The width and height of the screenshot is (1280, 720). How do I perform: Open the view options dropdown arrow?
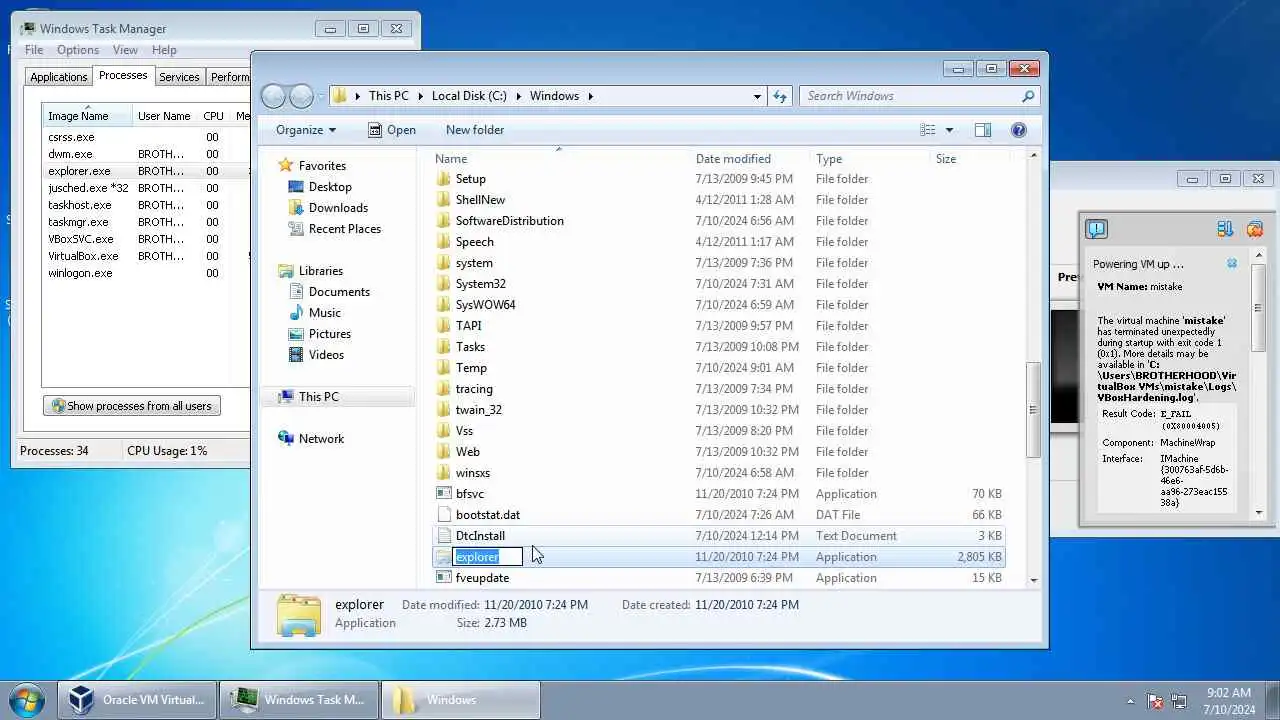pyautogui.click(x=949, y=130)
